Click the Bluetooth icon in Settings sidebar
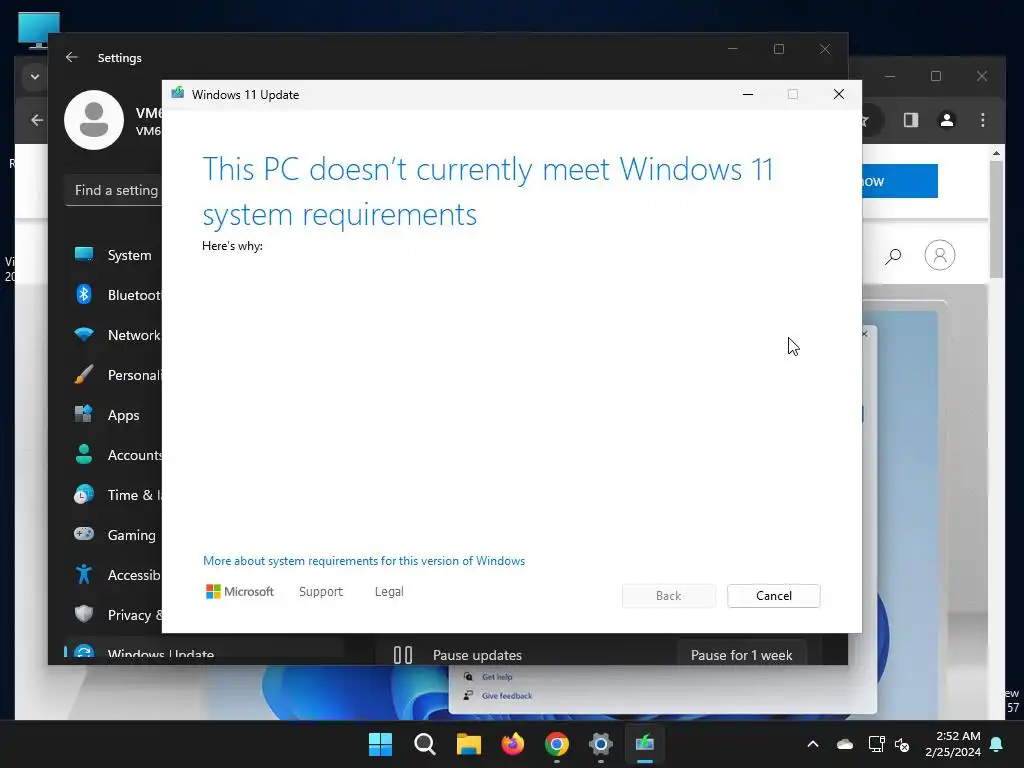The image size is (1024, 768). point(84,295)
